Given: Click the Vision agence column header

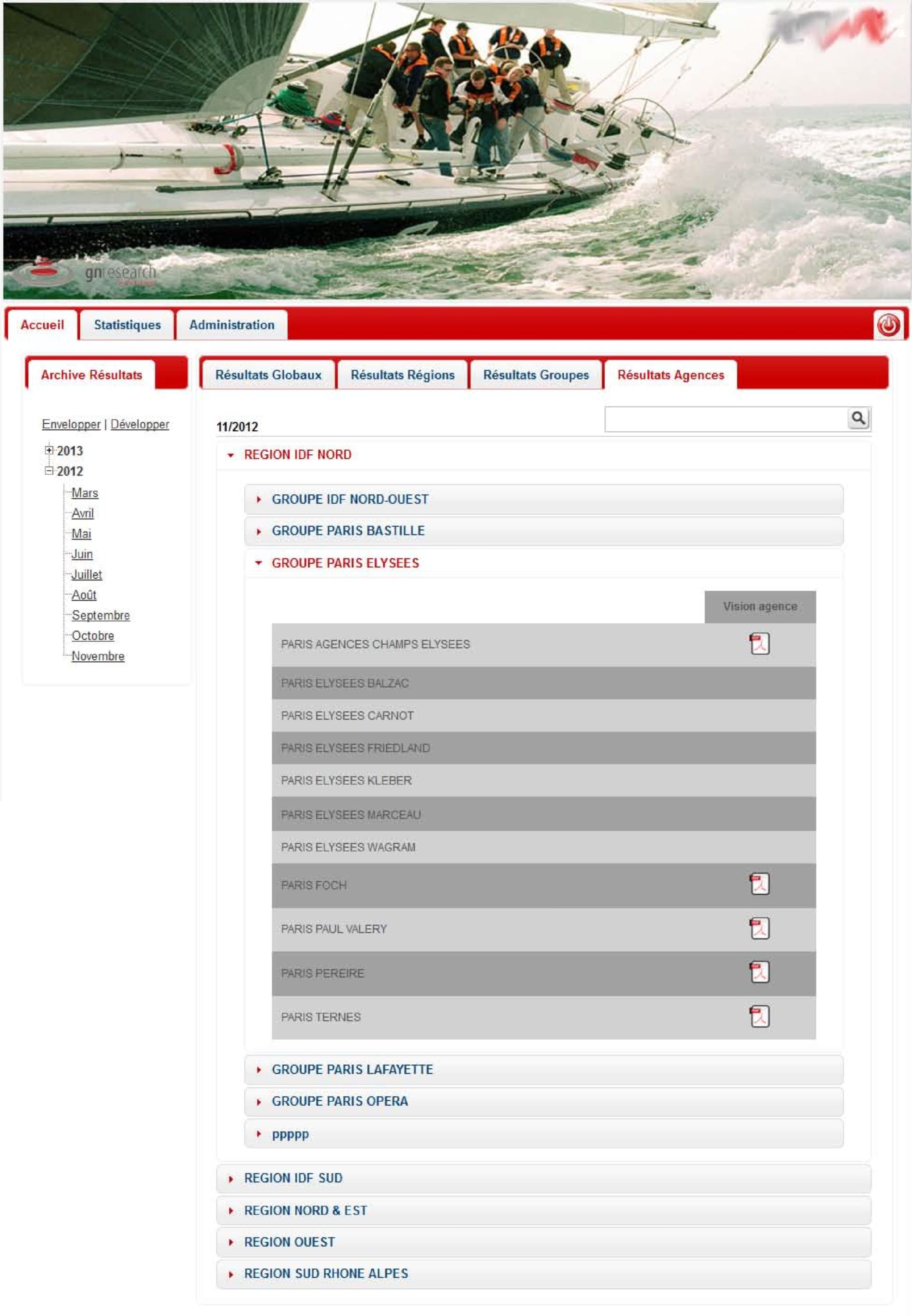Looking at the screenshot, I should [759, 607].
